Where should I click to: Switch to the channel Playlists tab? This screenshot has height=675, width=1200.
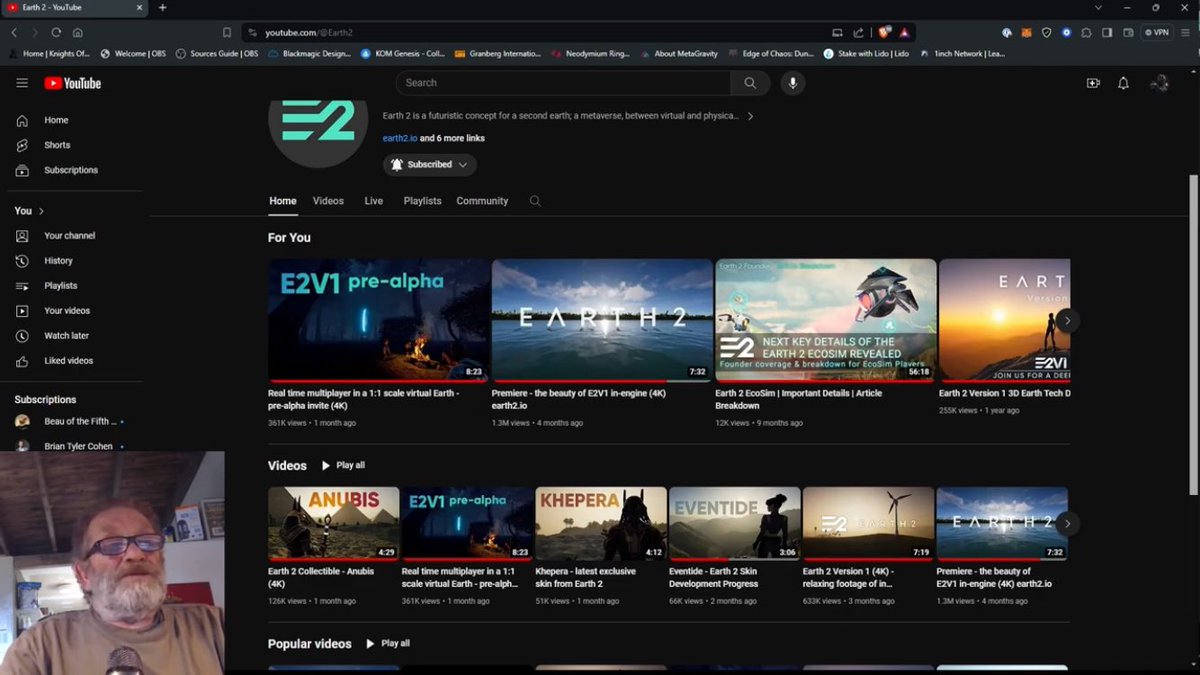422,201
